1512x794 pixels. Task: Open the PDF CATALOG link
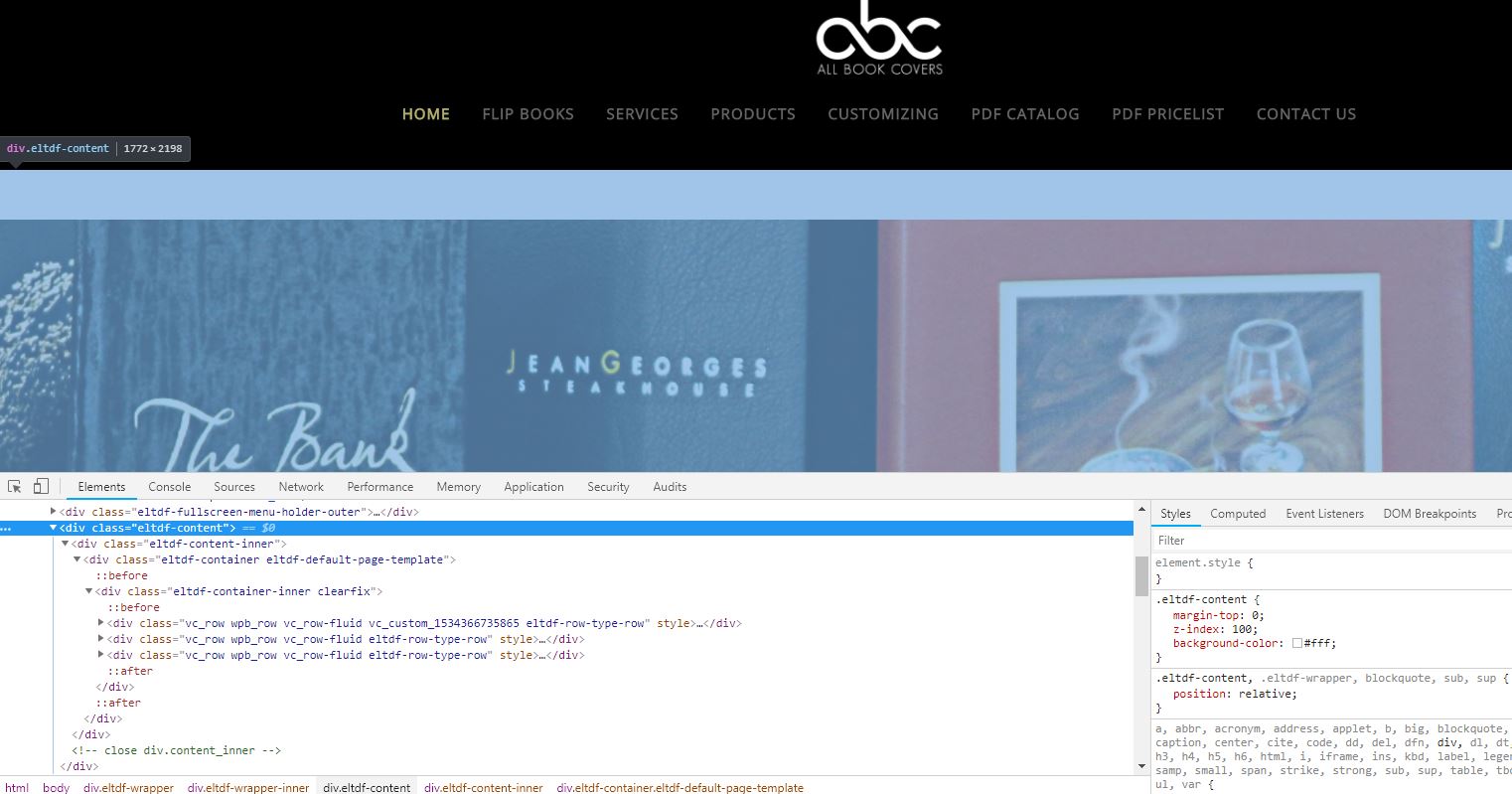click(1025, 114)
